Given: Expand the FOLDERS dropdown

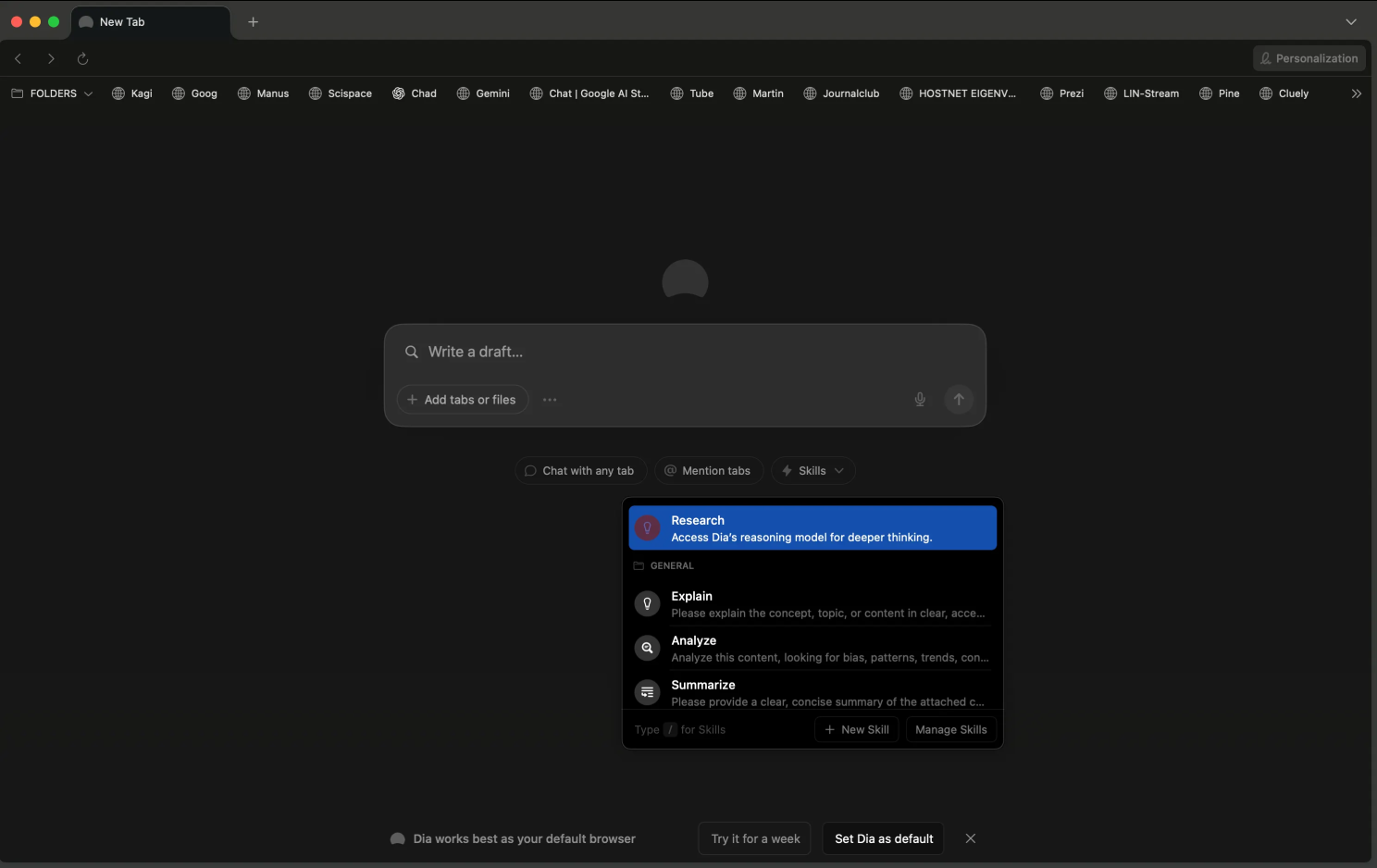Looking at the screenshot, I should 53,93.
